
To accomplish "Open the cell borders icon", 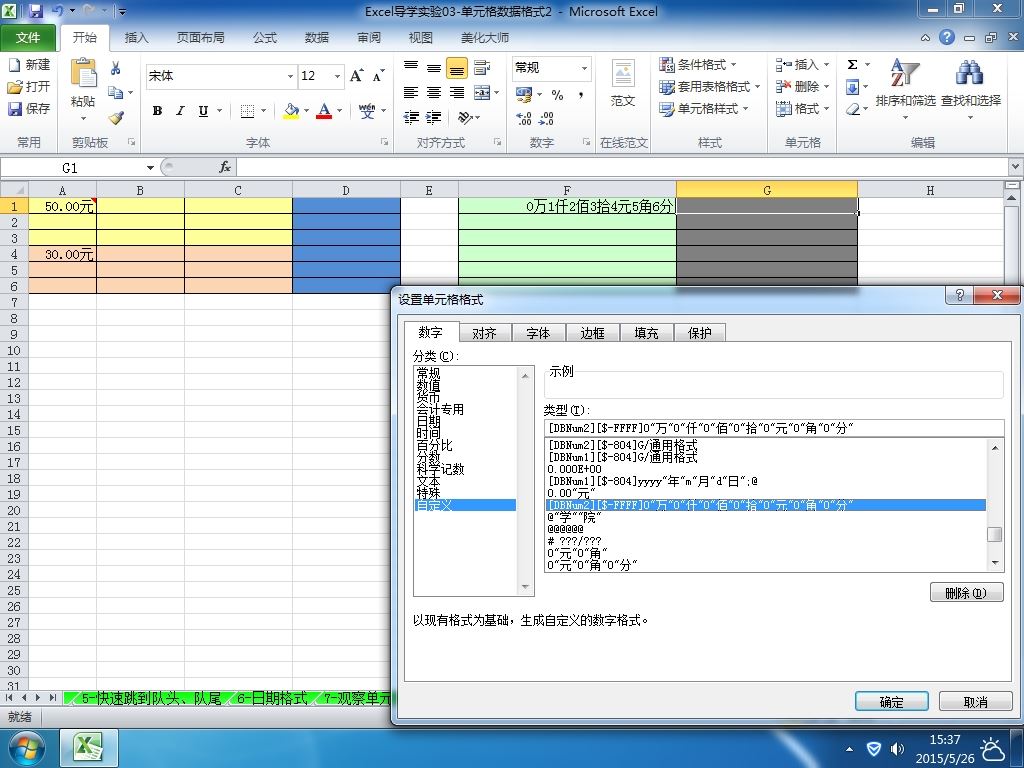I will [x=248, y=111].
